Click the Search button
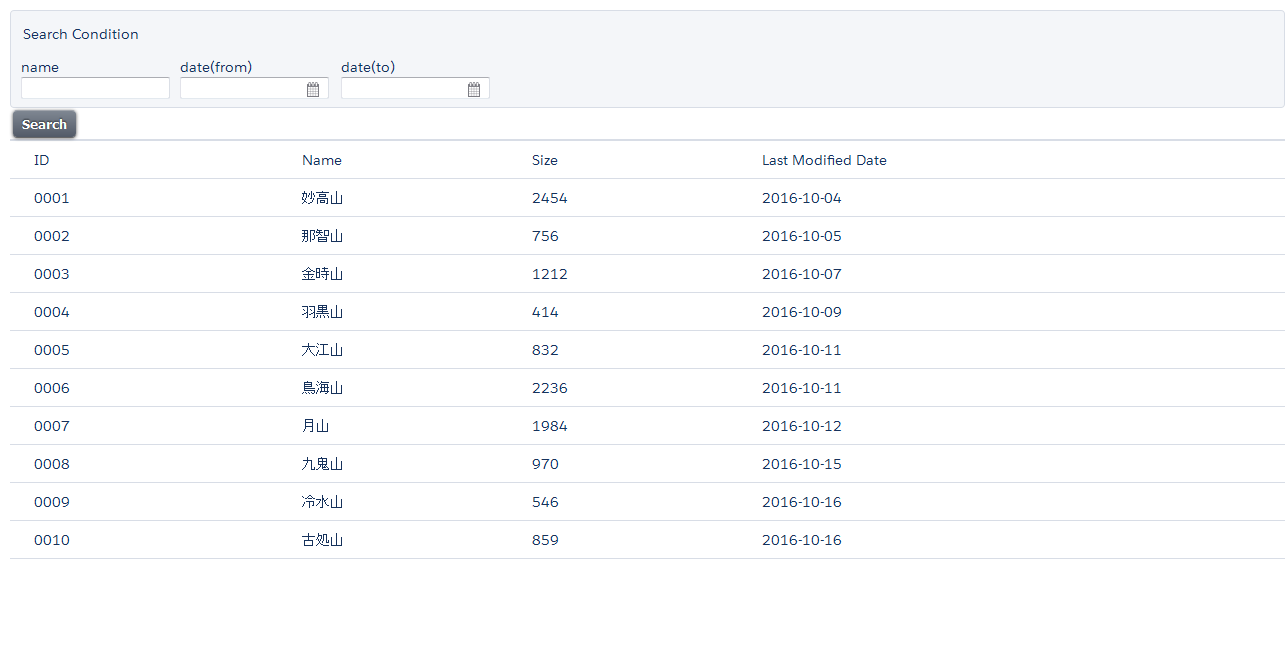The width and height of the screenshot is (1285, 657). [44, 124]
